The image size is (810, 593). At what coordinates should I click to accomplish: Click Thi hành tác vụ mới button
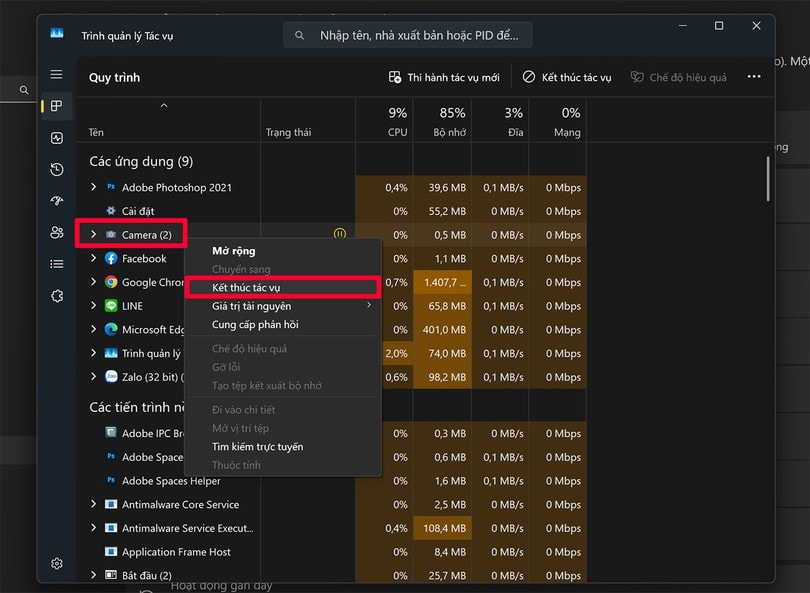pyautogui.click(x=443, y=77)
